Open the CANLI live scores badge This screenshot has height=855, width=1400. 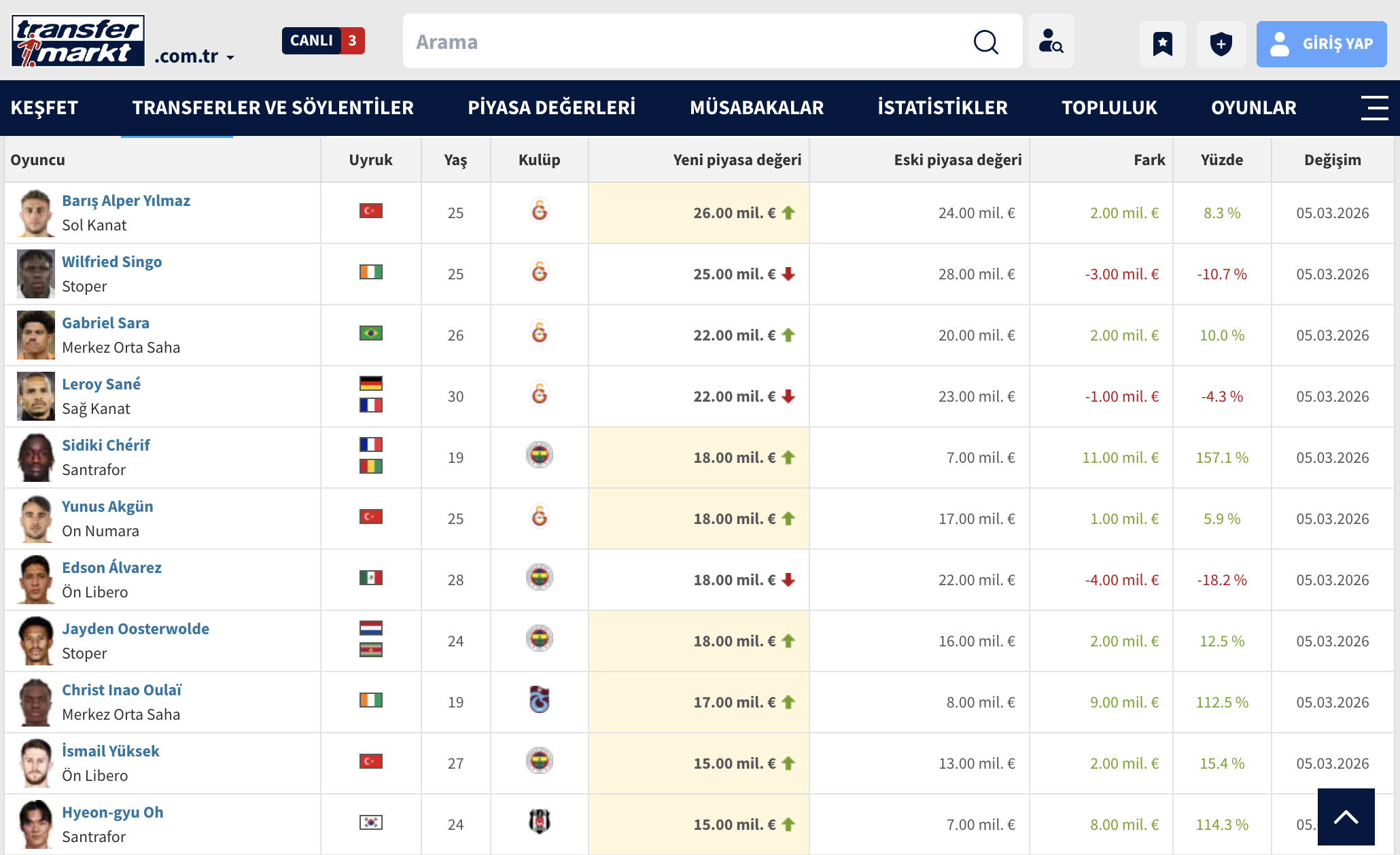click(323, 41)
